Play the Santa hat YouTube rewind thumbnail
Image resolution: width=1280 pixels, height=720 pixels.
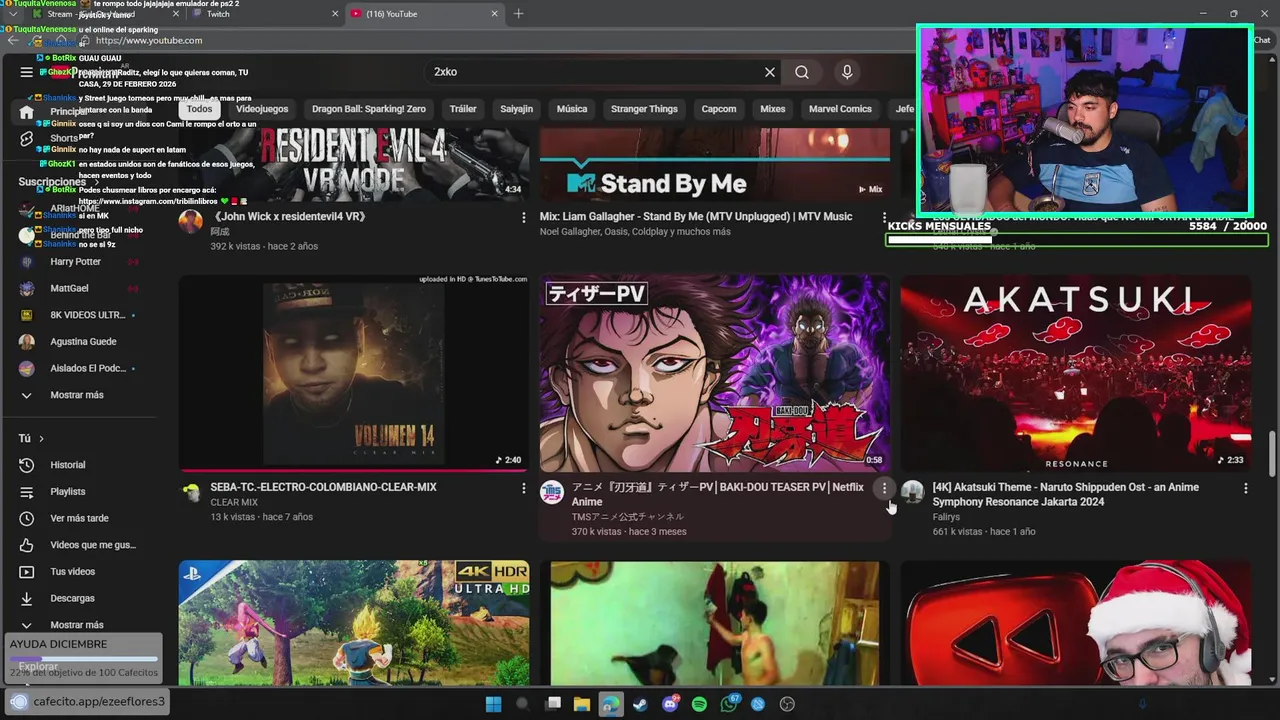coord(1076,622)
